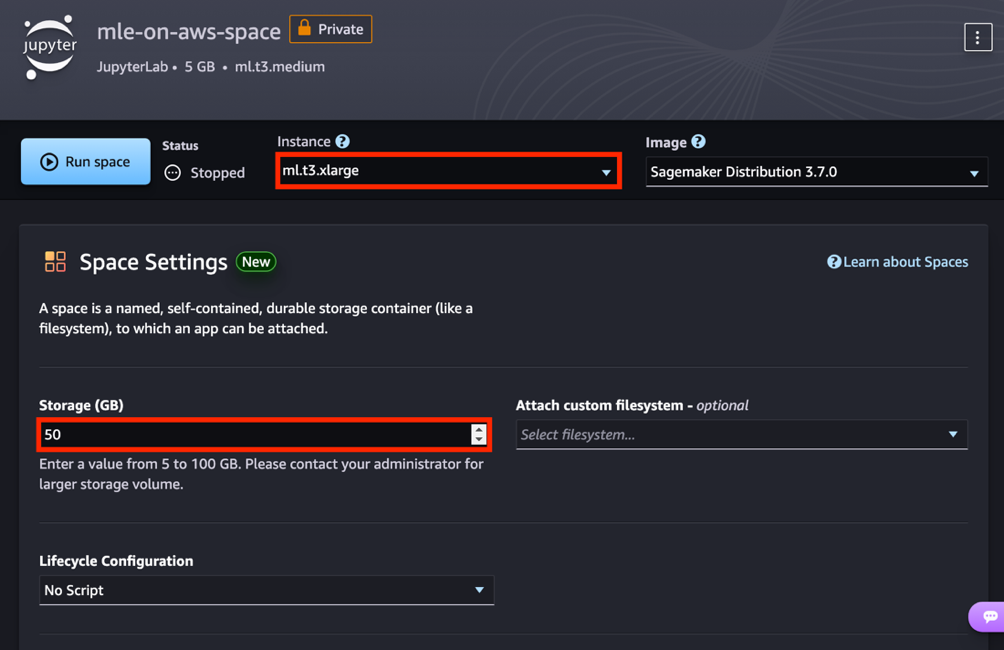Open the Sagemaker Distribution 3.7.0 Image dropdown
Viewport: 1004px width, 650px height.
coord(816,172)
